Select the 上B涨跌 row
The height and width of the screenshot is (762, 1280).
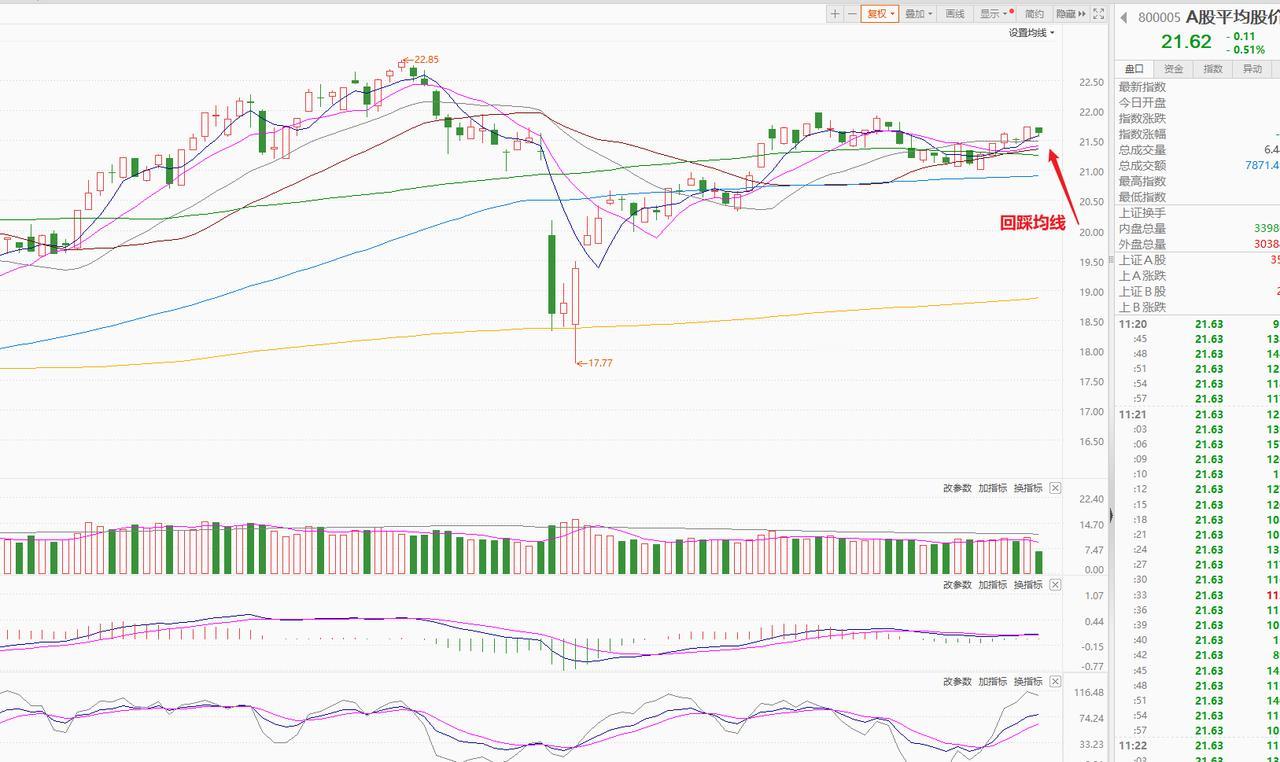tap(1197, 307)
